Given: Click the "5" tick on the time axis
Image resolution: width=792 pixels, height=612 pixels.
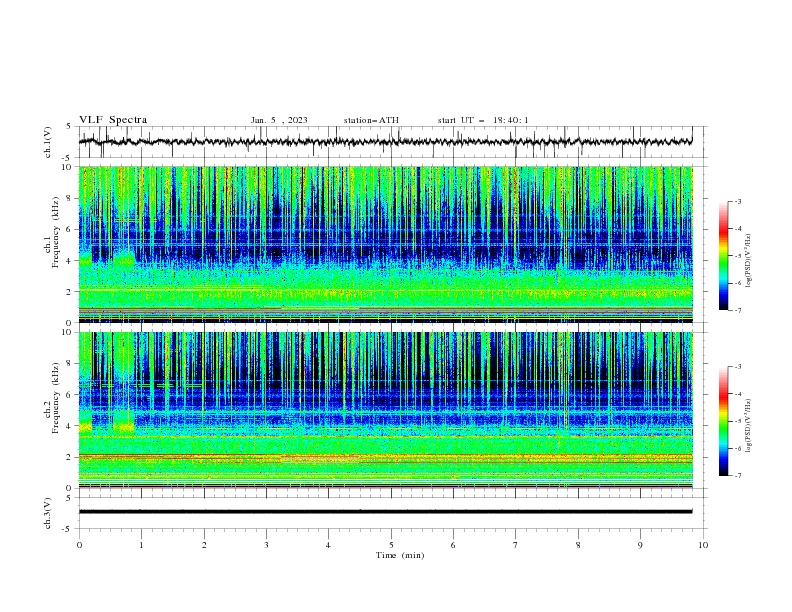Looking at the screenshot, I should [391, 545].
